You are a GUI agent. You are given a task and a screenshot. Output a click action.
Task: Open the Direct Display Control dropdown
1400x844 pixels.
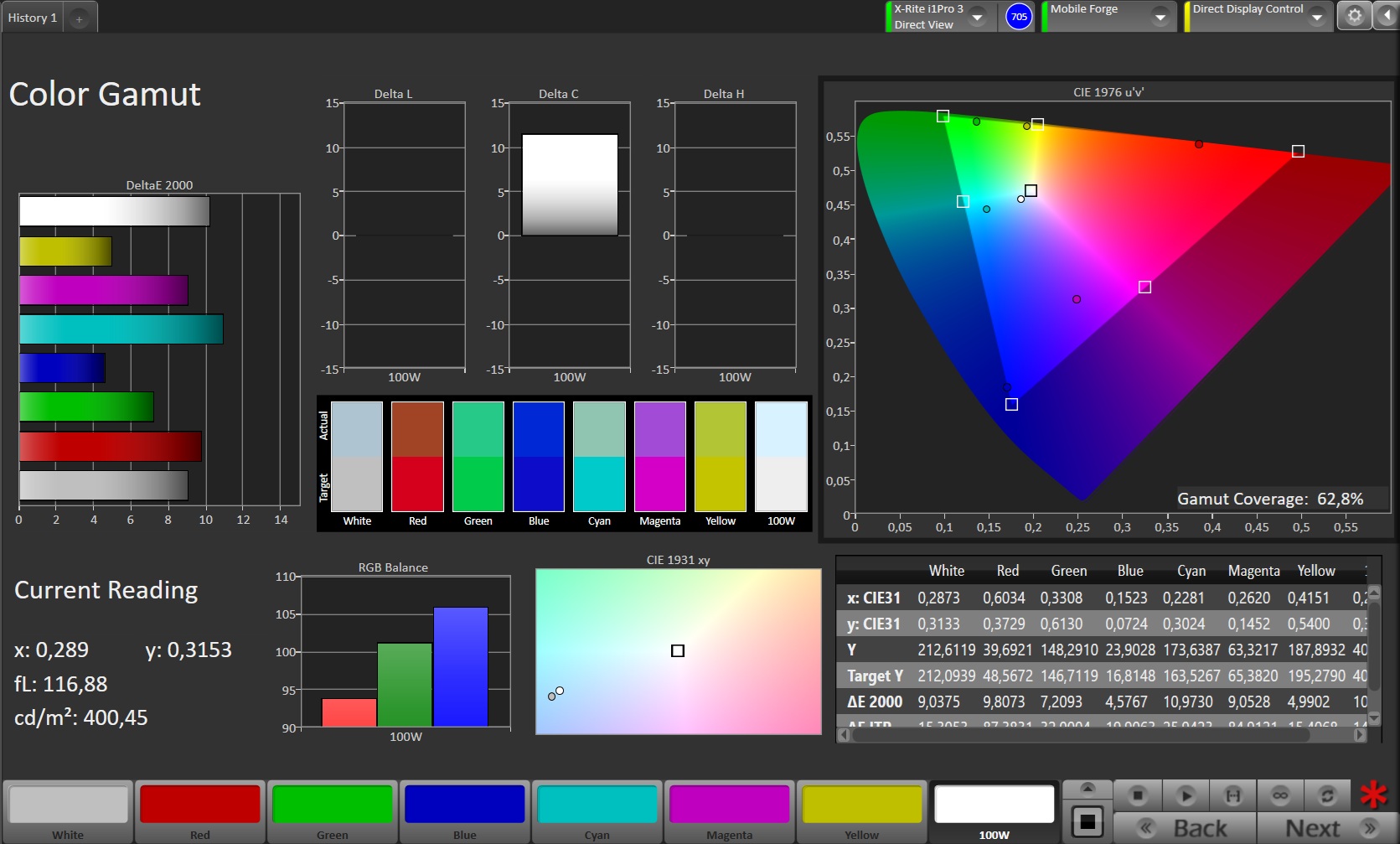pos(1317,17)
